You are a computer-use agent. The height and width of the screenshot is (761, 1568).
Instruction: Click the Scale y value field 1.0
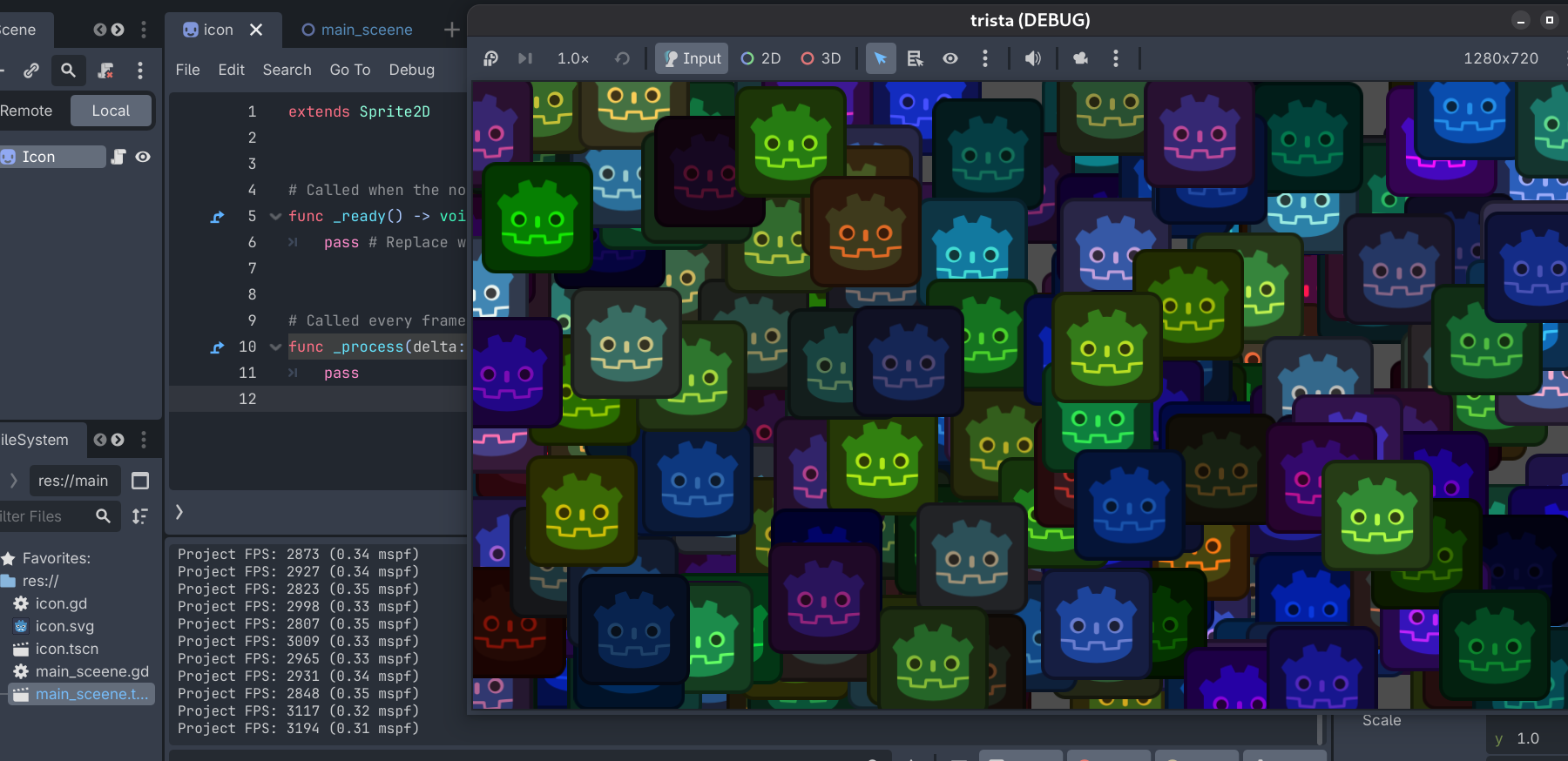1528,738
